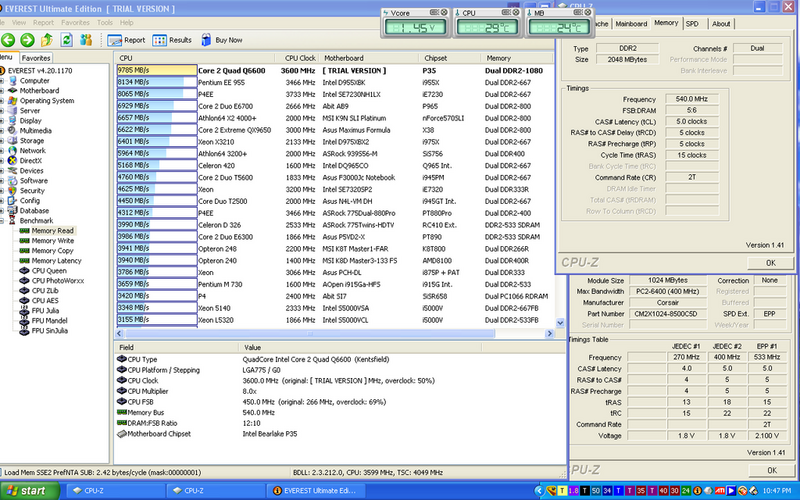Open the Help menu
Viewport: 800px width, 500px height.
(127, 22)
